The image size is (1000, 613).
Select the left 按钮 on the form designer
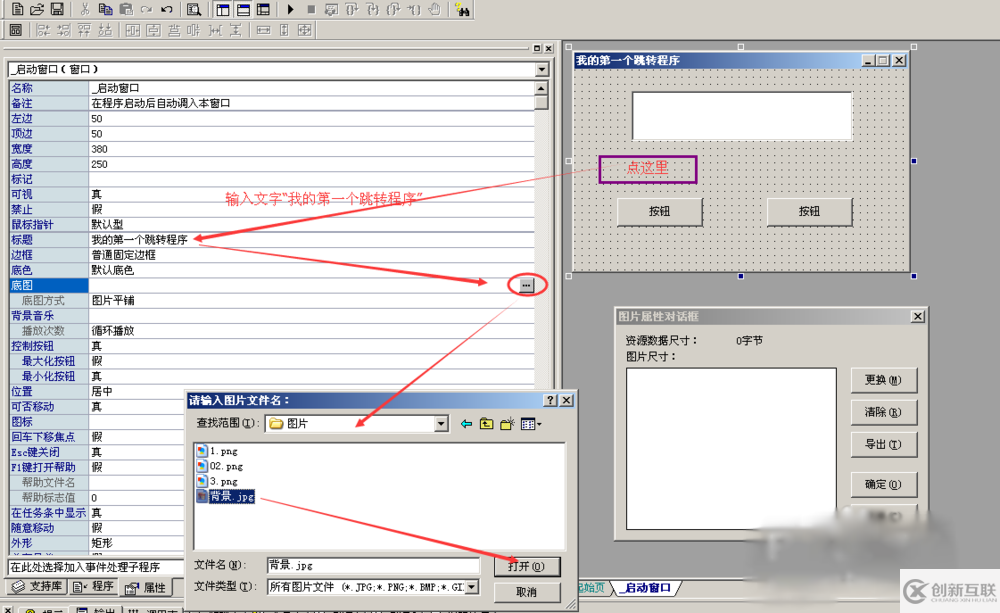659,211
